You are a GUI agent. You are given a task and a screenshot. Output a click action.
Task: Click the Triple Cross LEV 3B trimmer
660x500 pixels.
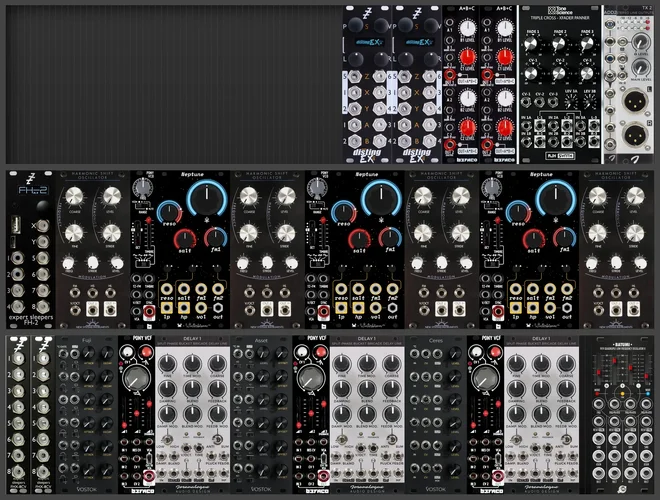(x=590, y=102)
